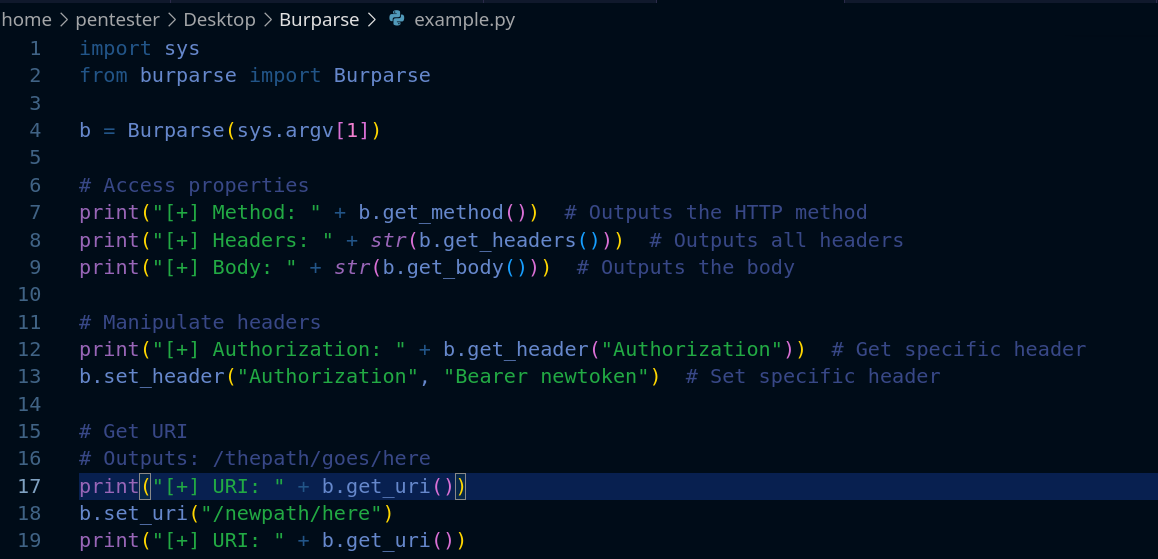The width and height of the screenshot is (1158, 559).
Task: Click line number 12 in gutter
Action: click(29, 349)
